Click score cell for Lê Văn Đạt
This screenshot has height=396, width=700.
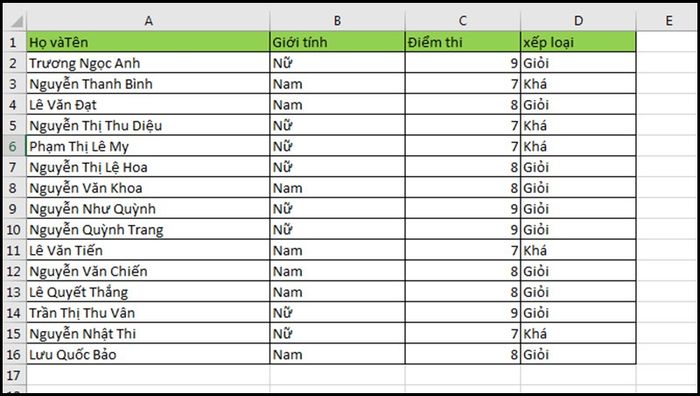click(x=462, y=104)
